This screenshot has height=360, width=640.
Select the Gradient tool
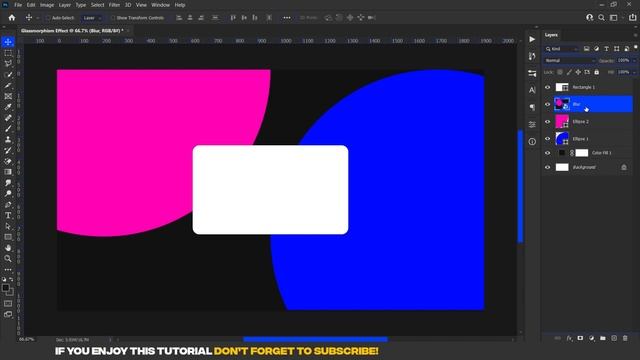tap(8, 172)
